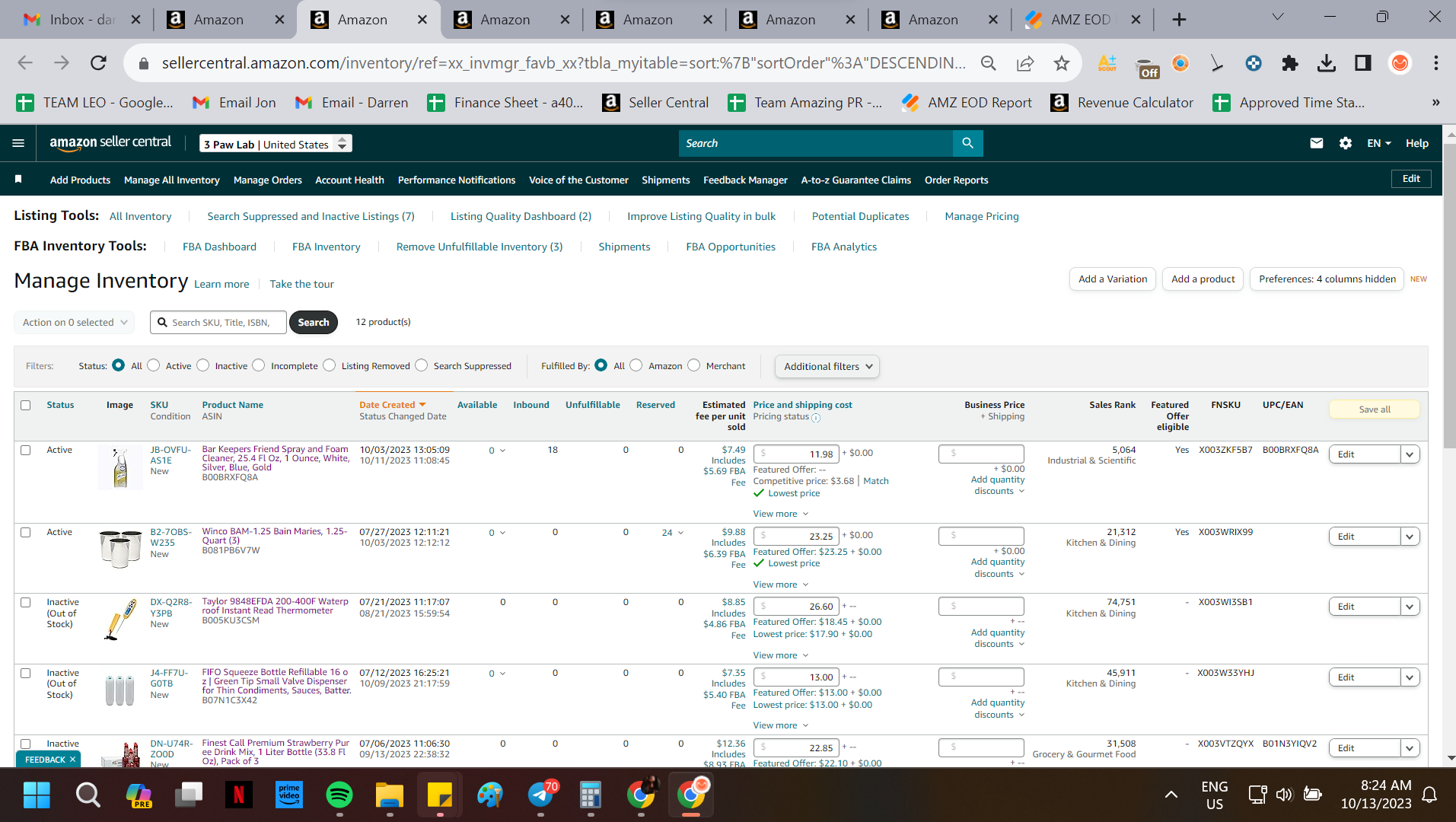Open the Bar Keepers Friend product thumbnail
The image size is (1456, 822).
(120, 467)
